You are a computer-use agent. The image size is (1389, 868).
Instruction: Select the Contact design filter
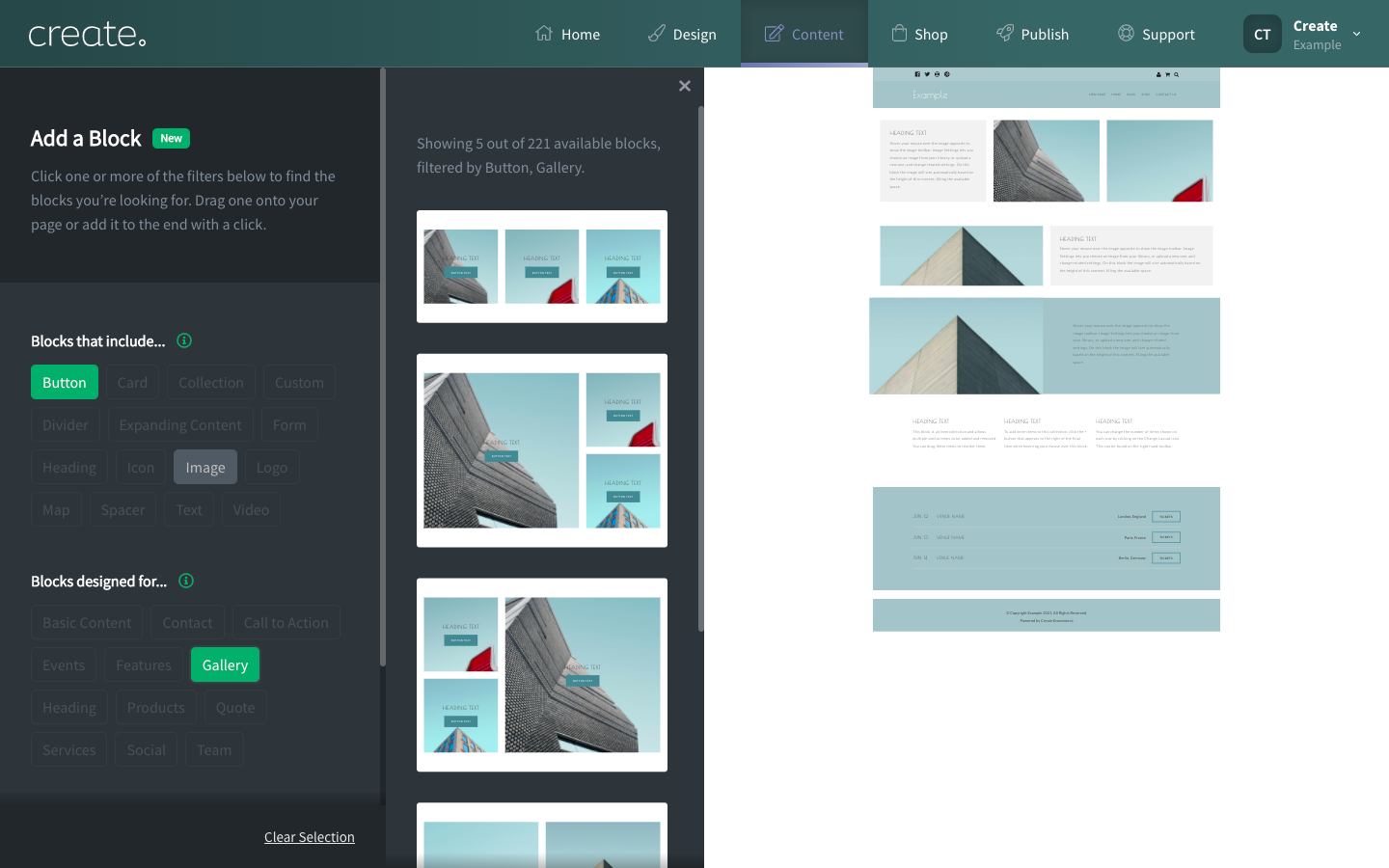click(187, 622)
